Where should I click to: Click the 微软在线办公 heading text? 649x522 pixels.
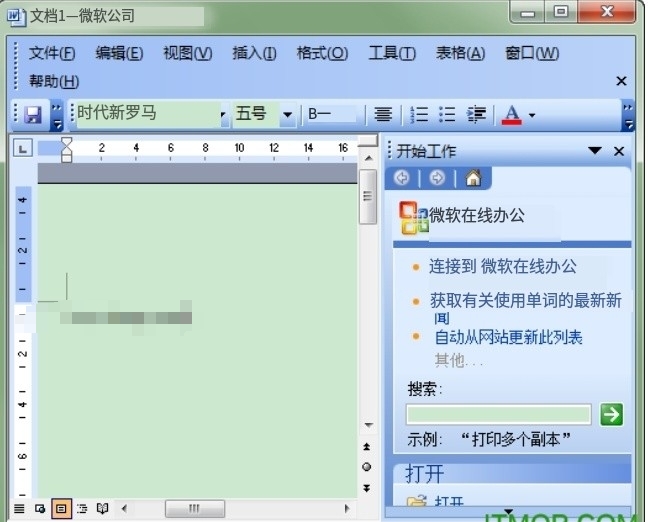(477, 216)
